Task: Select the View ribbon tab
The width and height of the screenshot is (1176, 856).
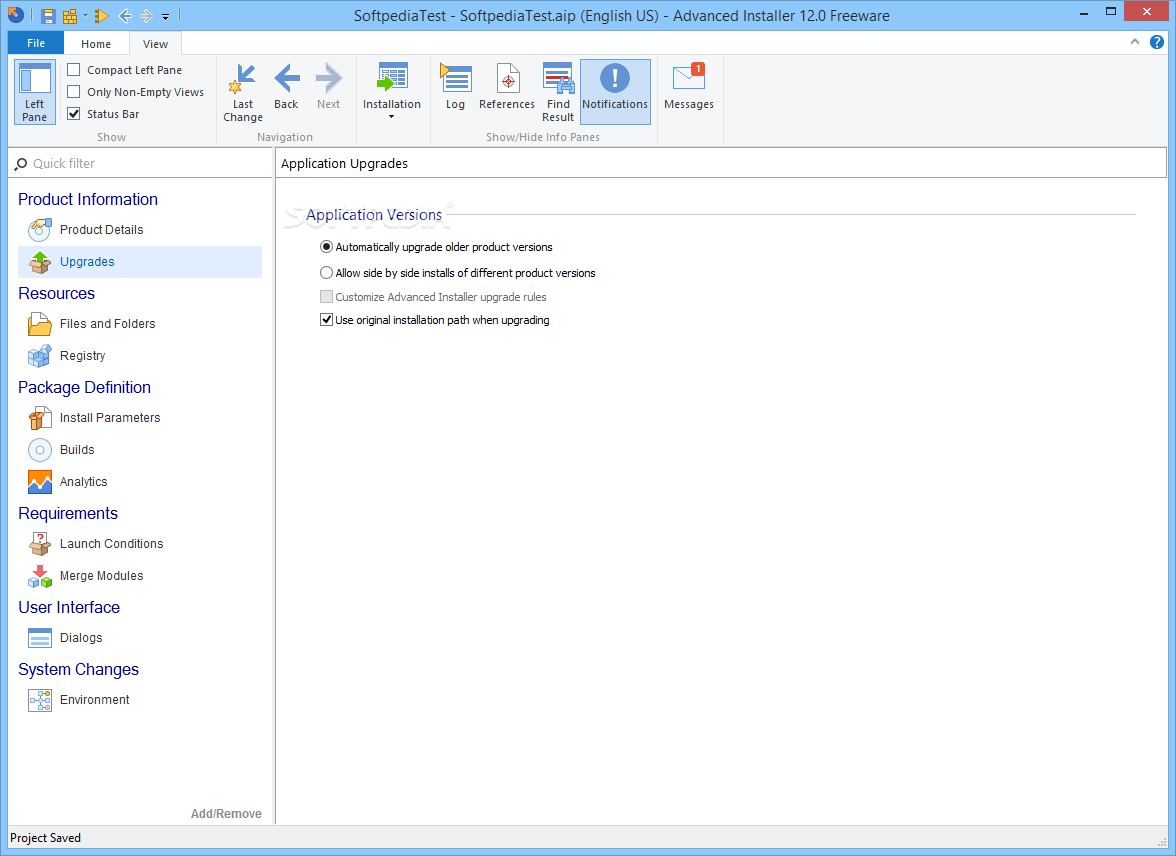Action: [x=155, y=44]
